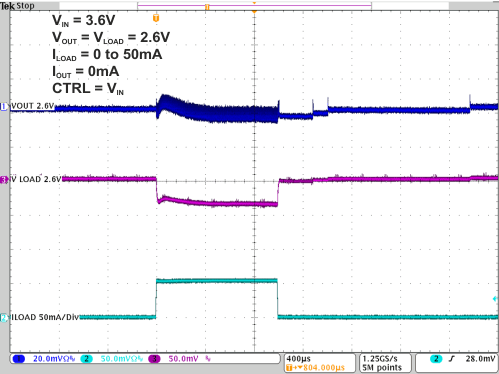Click the record view bar at top
Viewport: 499px width, 374px height.
click(x=254, y=5)
